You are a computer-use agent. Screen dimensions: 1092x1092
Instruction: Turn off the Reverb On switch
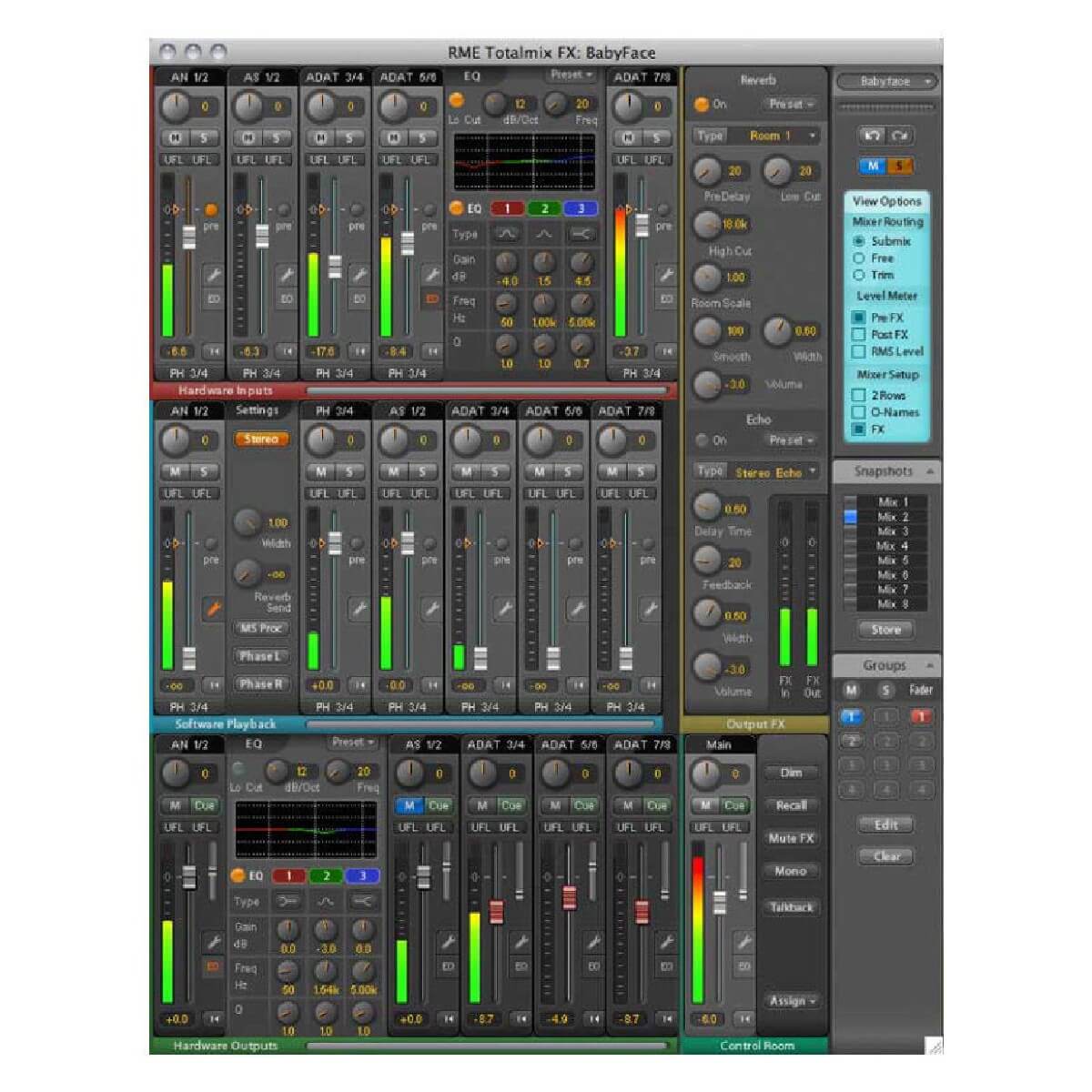702,105
